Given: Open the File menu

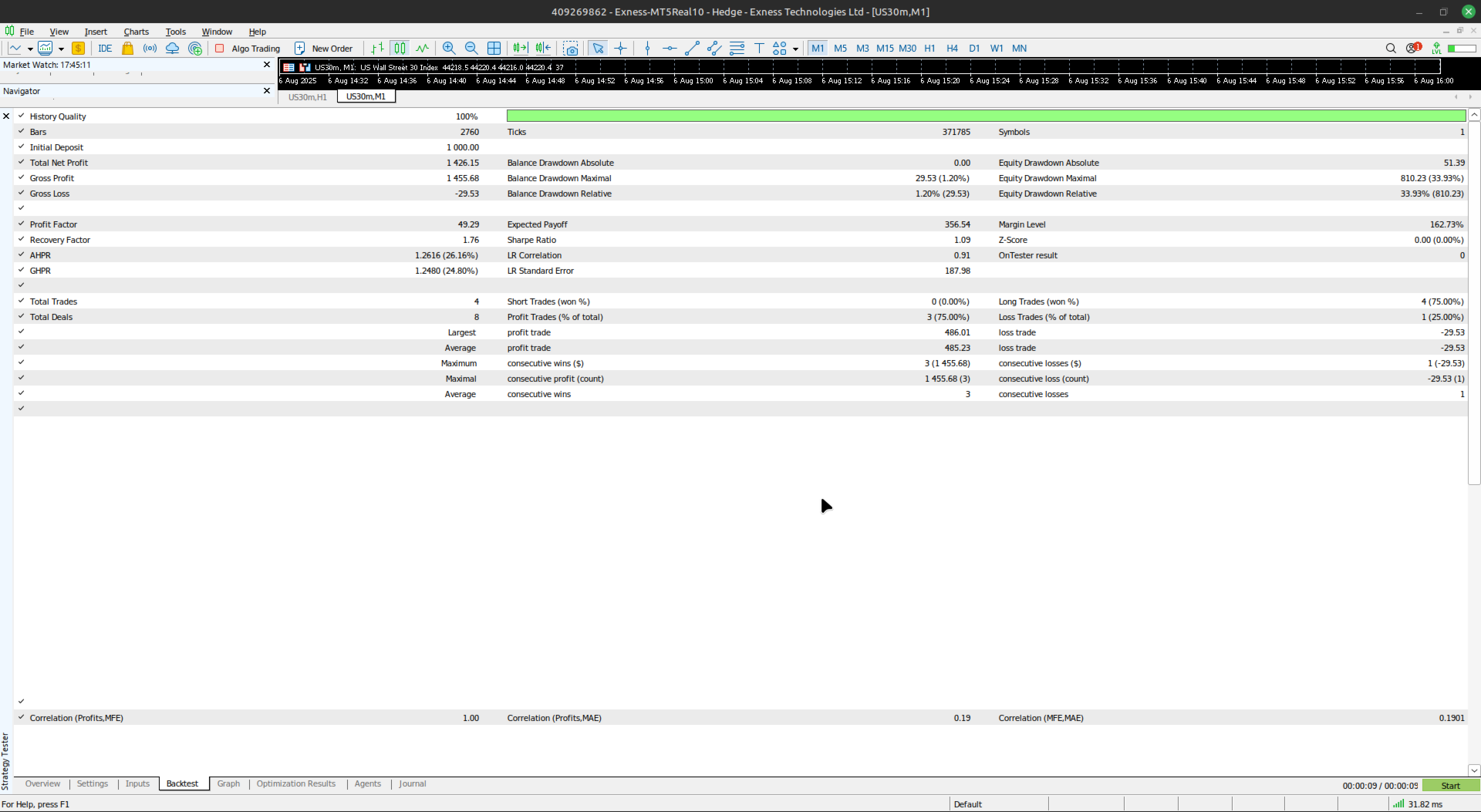Looking at the screenshot, I should (27, 32).
